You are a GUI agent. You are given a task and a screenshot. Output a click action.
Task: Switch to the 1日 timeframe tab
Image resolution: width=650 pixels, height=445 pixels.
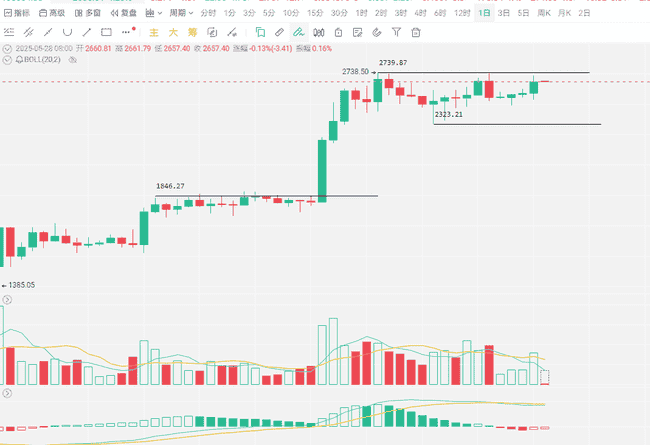click(x=484, y=13)
